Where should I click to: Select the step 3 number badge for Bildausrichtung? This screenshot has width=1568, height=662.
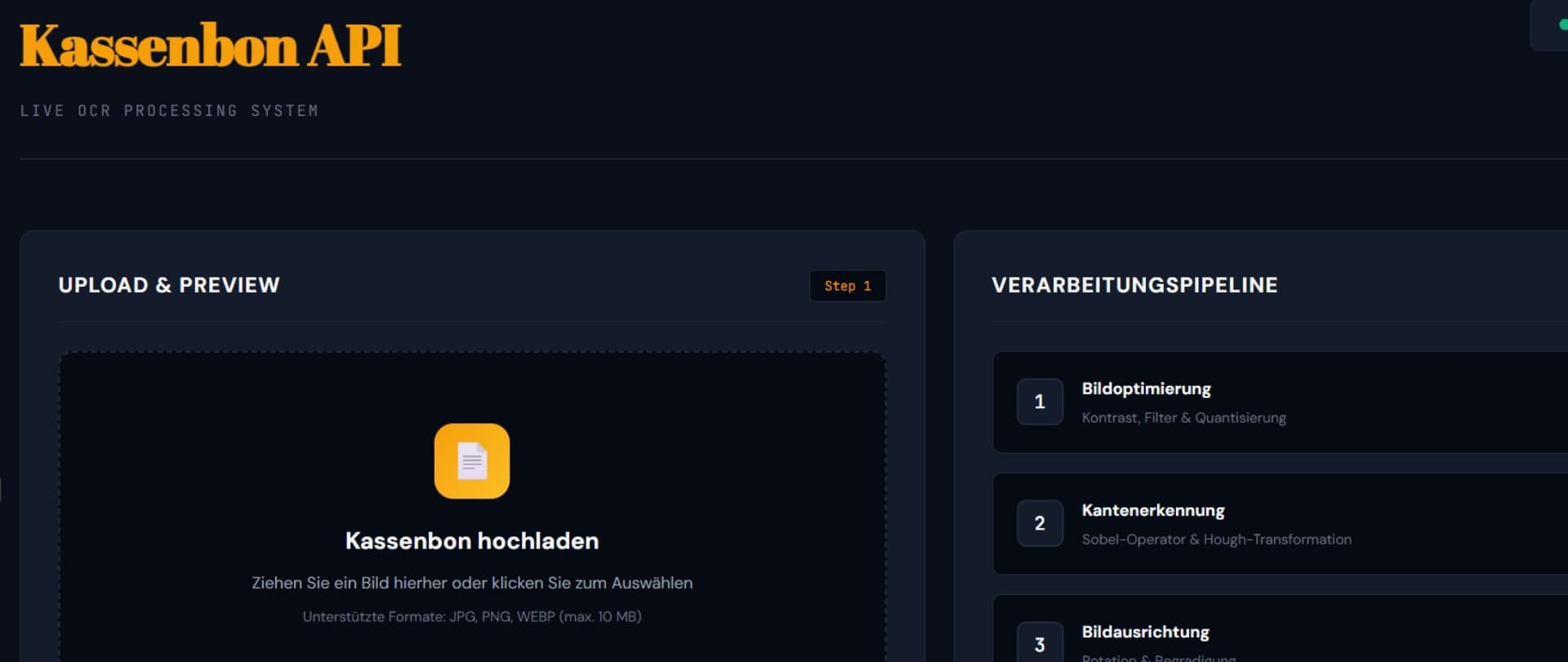click(x=1040, y=642)
